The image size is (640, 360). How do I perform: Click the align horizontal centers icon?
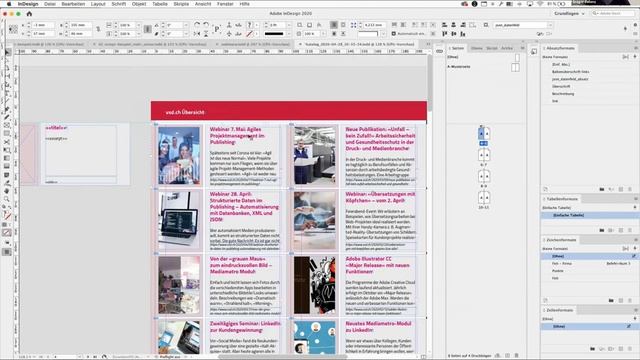tap(453, 25)
